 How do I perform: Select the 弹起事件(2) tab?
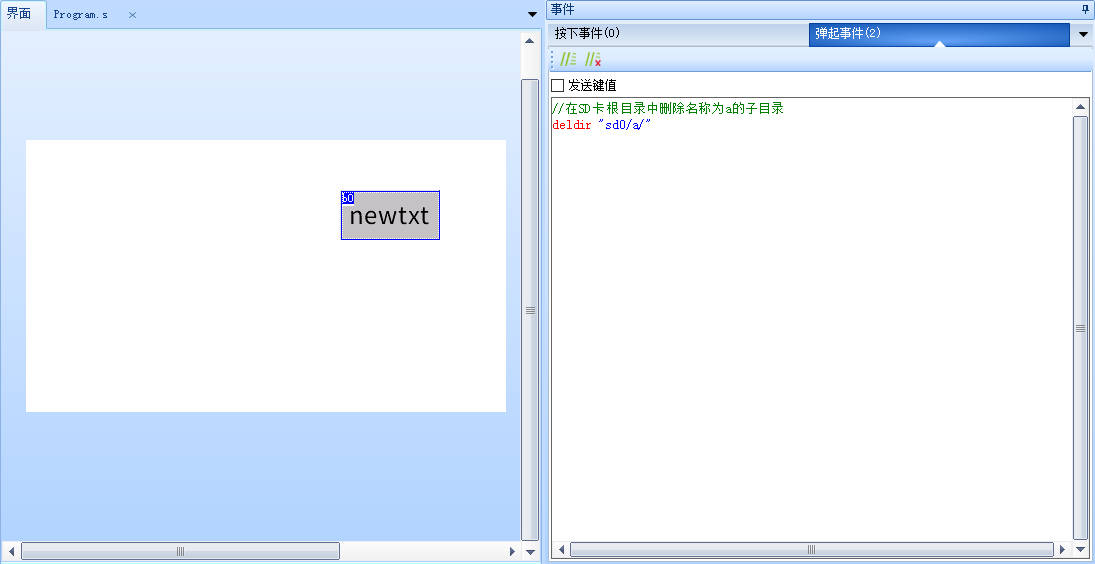tap(848, 34)
